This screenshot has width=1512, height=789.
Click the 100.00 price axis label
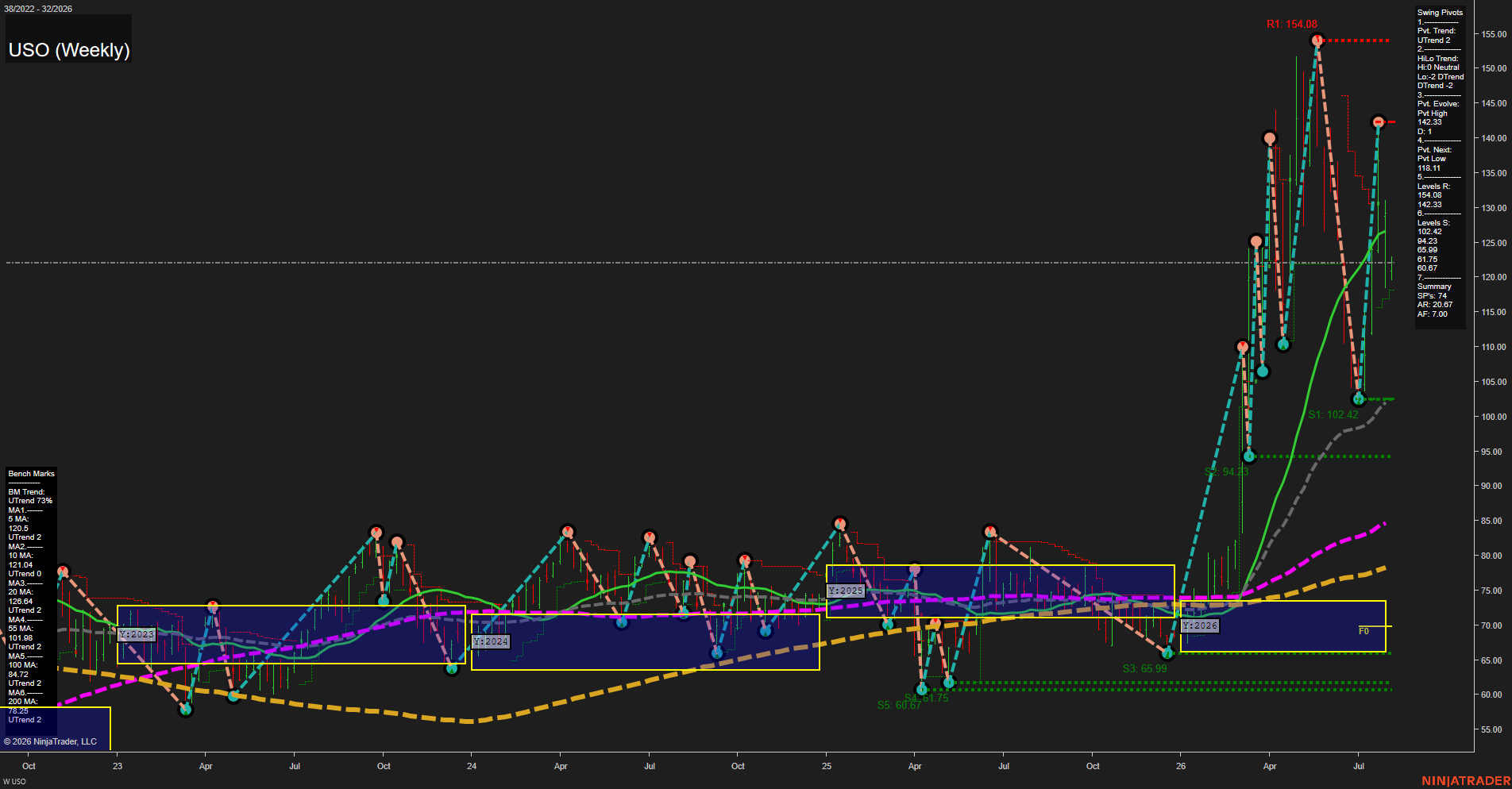click(x=1494, y=417)
